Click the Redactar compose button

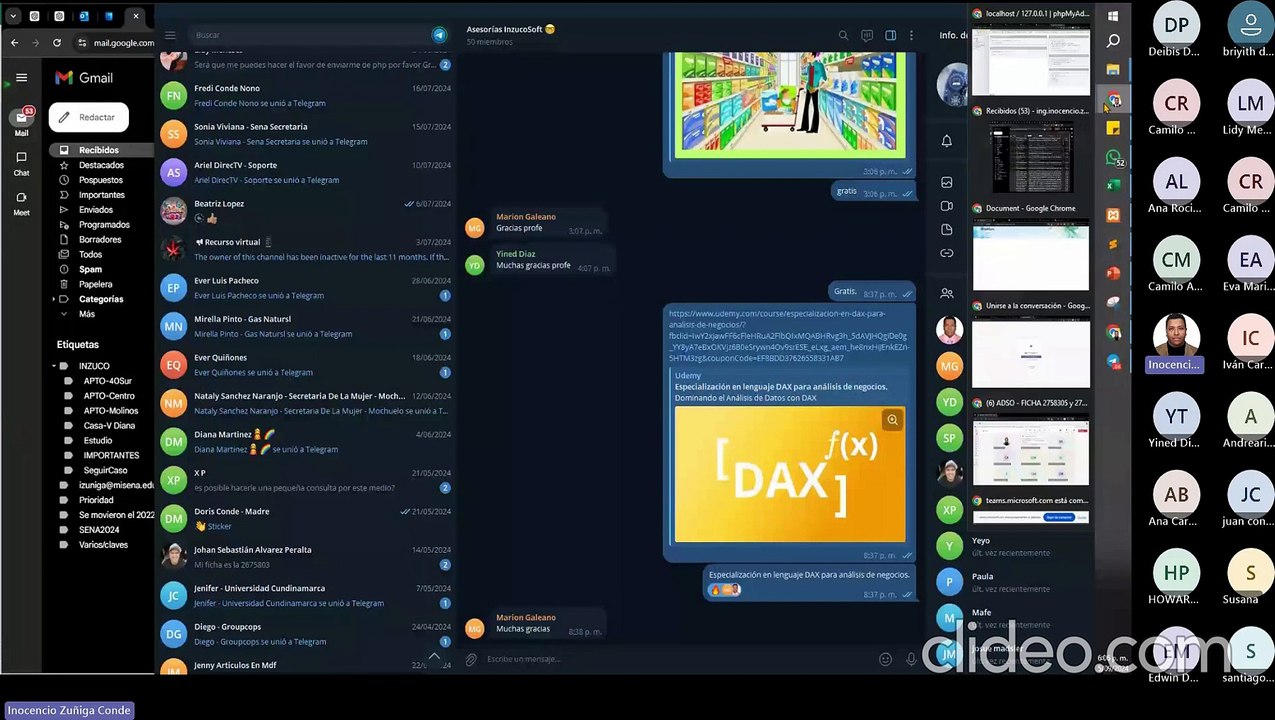coord(89,117)
